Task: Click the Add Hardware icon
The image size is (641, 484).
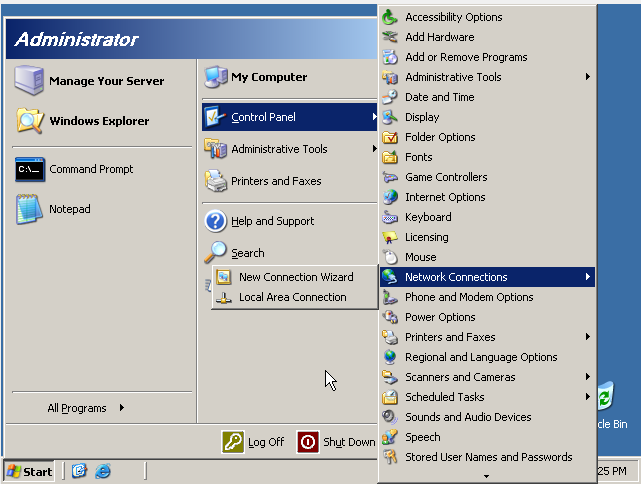Action: point(390,37)
